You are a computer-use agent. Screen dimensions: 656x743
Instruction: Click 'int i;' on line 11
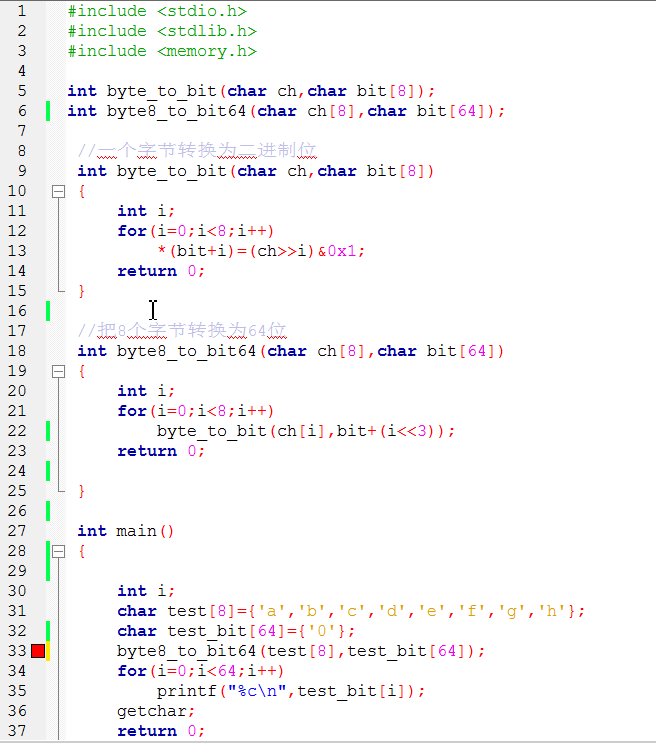click(146, 211)
